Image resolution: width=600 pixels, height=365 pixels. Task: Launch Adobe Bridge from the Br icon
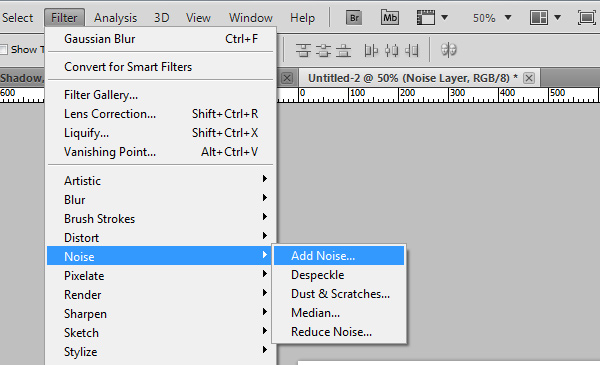pos(354,18)
